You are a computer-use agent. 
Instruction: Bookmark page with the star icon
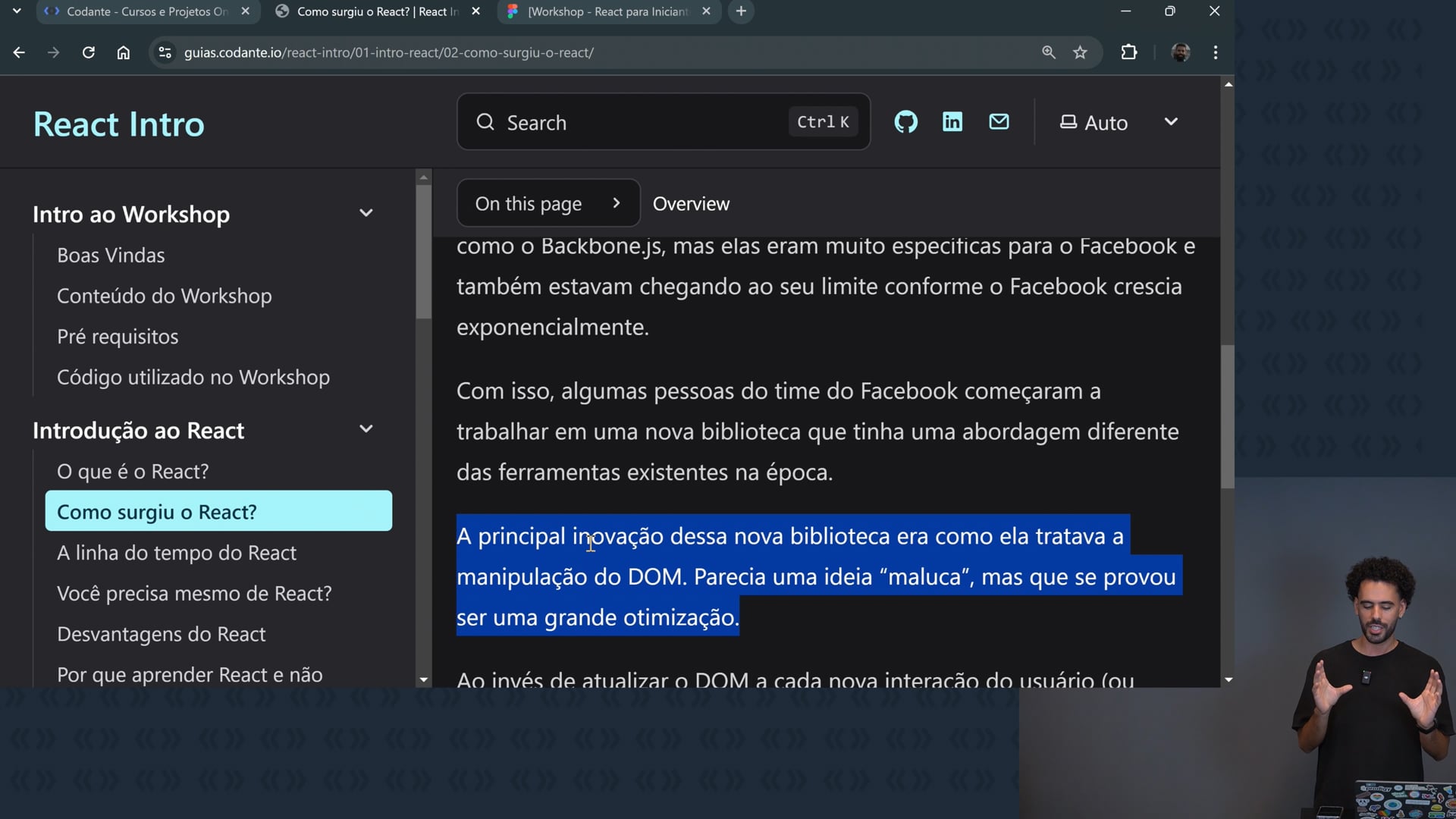(x=1080, y=52)
